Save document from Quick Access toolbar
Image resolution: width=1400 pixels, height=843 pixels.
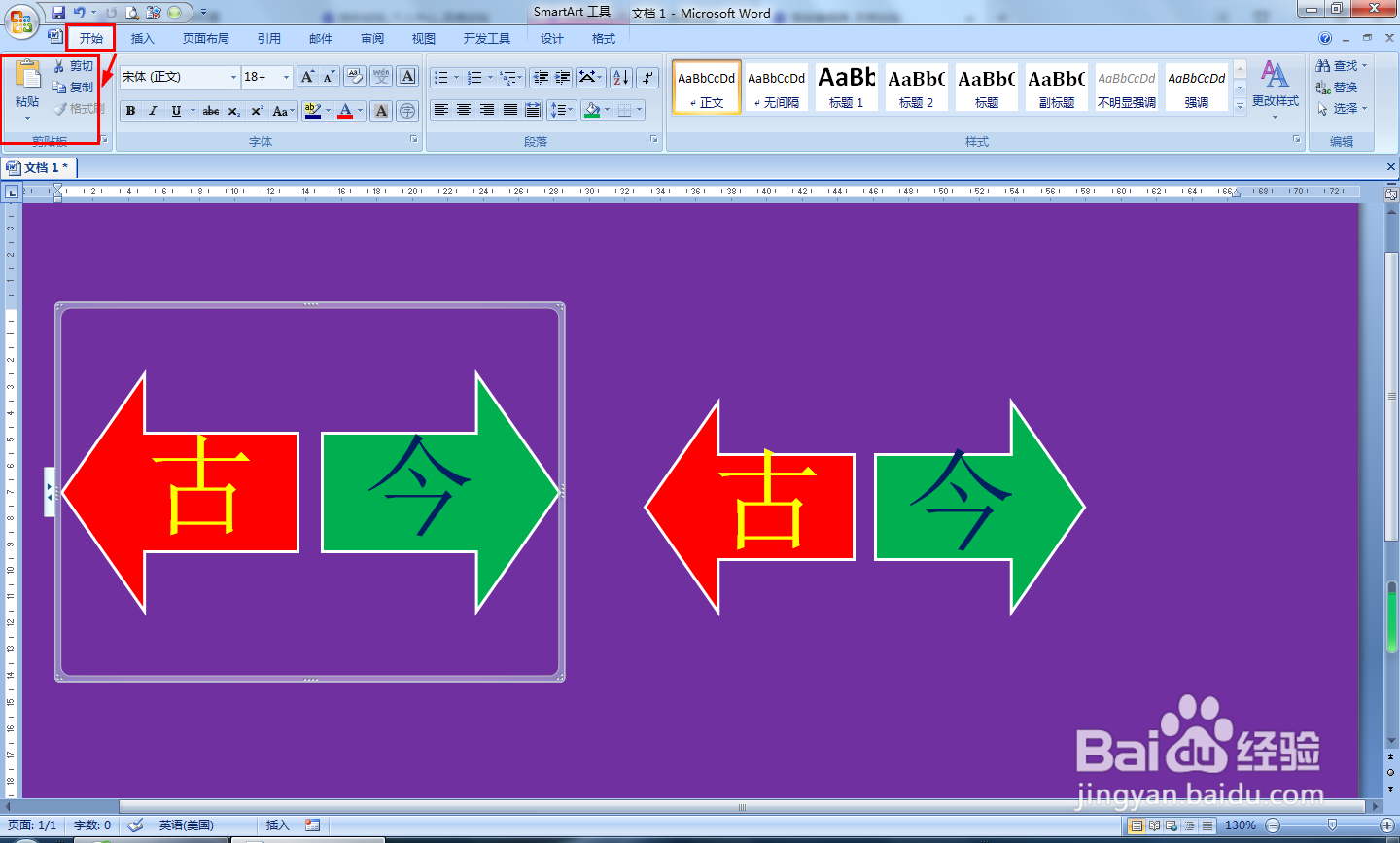tap(58, 13)
